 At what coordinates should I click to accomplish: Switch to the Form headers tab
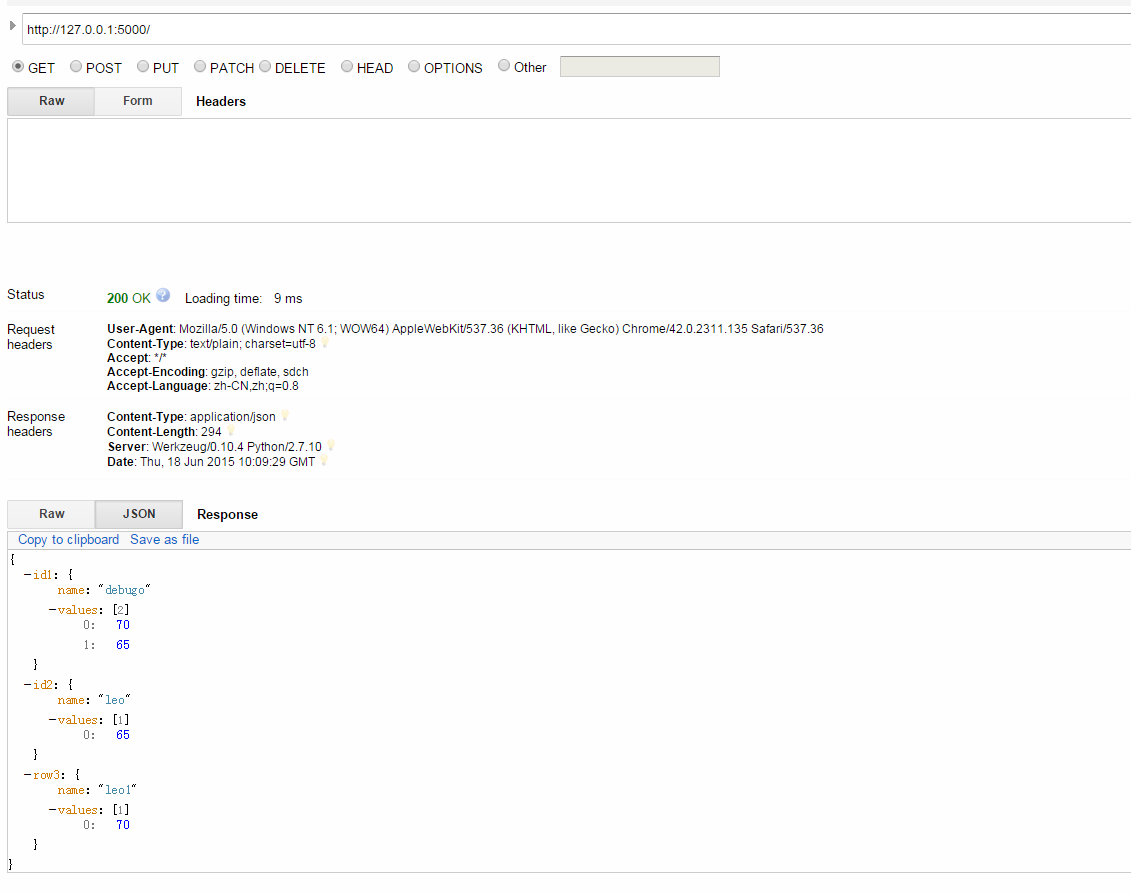click(138, 101)
